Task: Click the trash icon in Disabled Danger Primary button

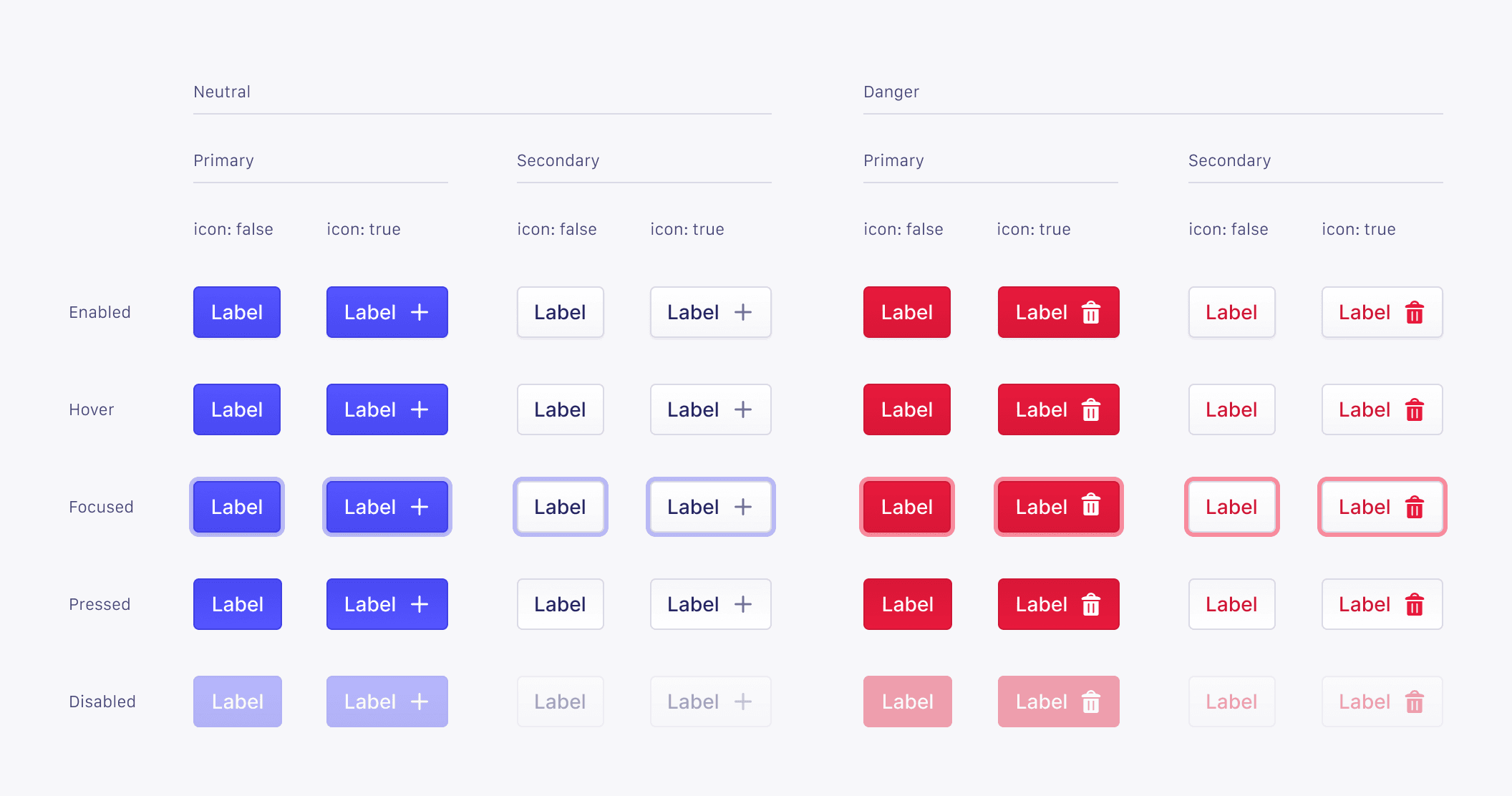Action: (x=1090, y=702)
